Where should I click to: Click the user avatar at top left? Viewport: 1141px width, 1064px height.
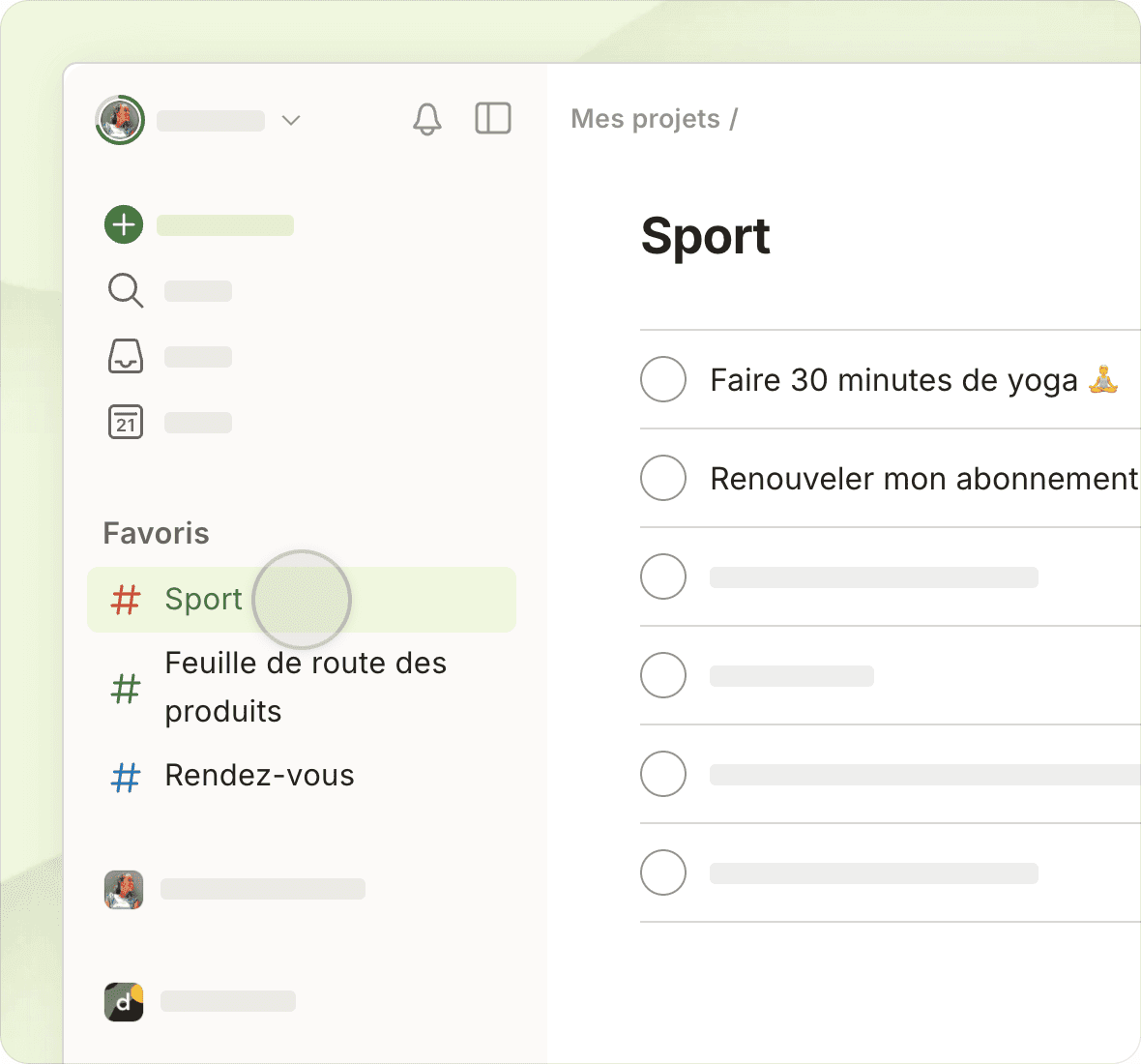[120, 120]
